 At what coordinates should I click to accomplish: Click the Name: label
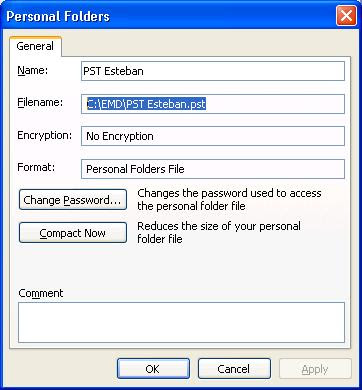33,70
